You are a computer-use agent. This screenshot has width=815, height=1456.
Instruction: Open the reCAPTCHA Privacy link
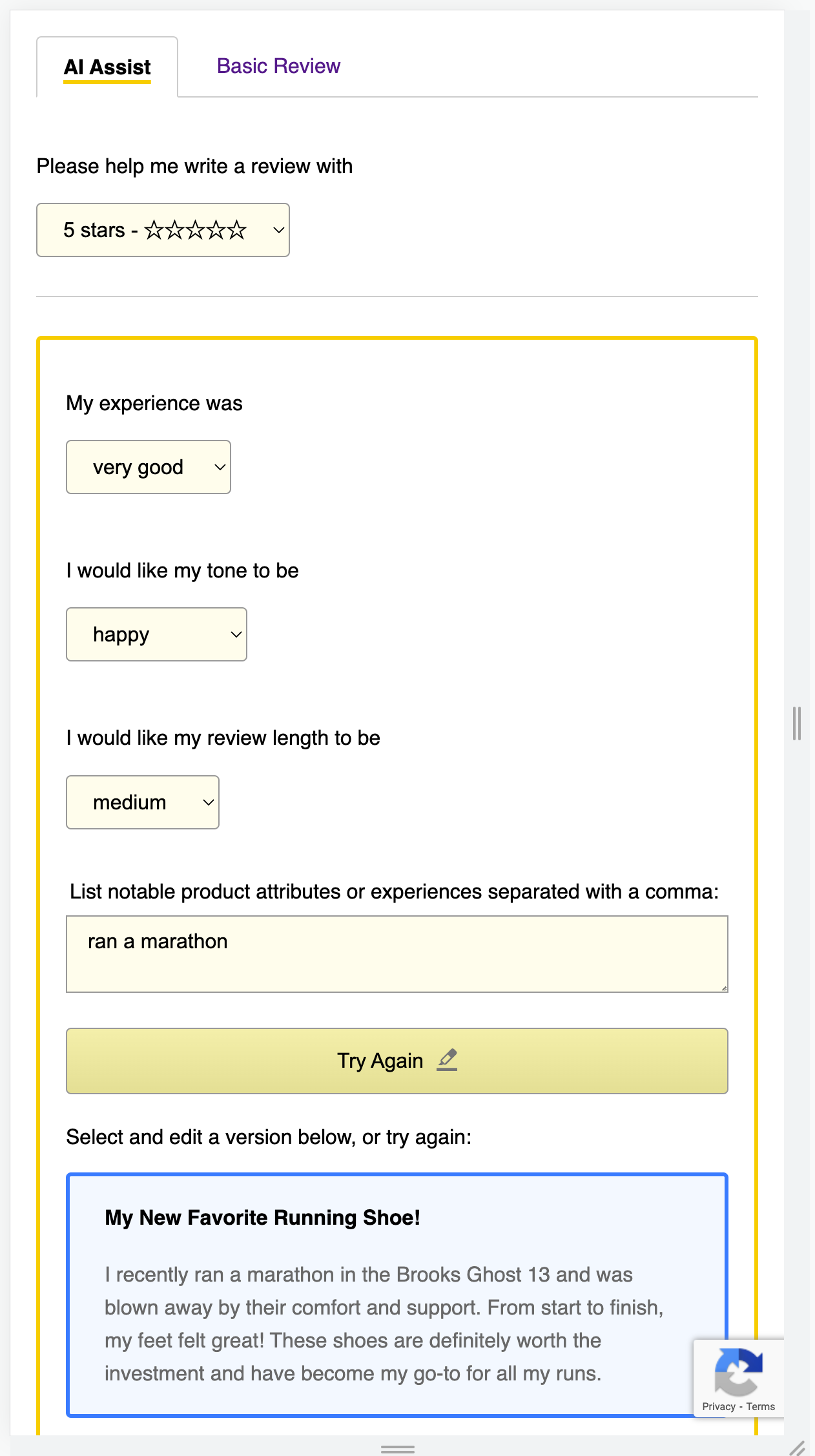[x=719, y=1406]
